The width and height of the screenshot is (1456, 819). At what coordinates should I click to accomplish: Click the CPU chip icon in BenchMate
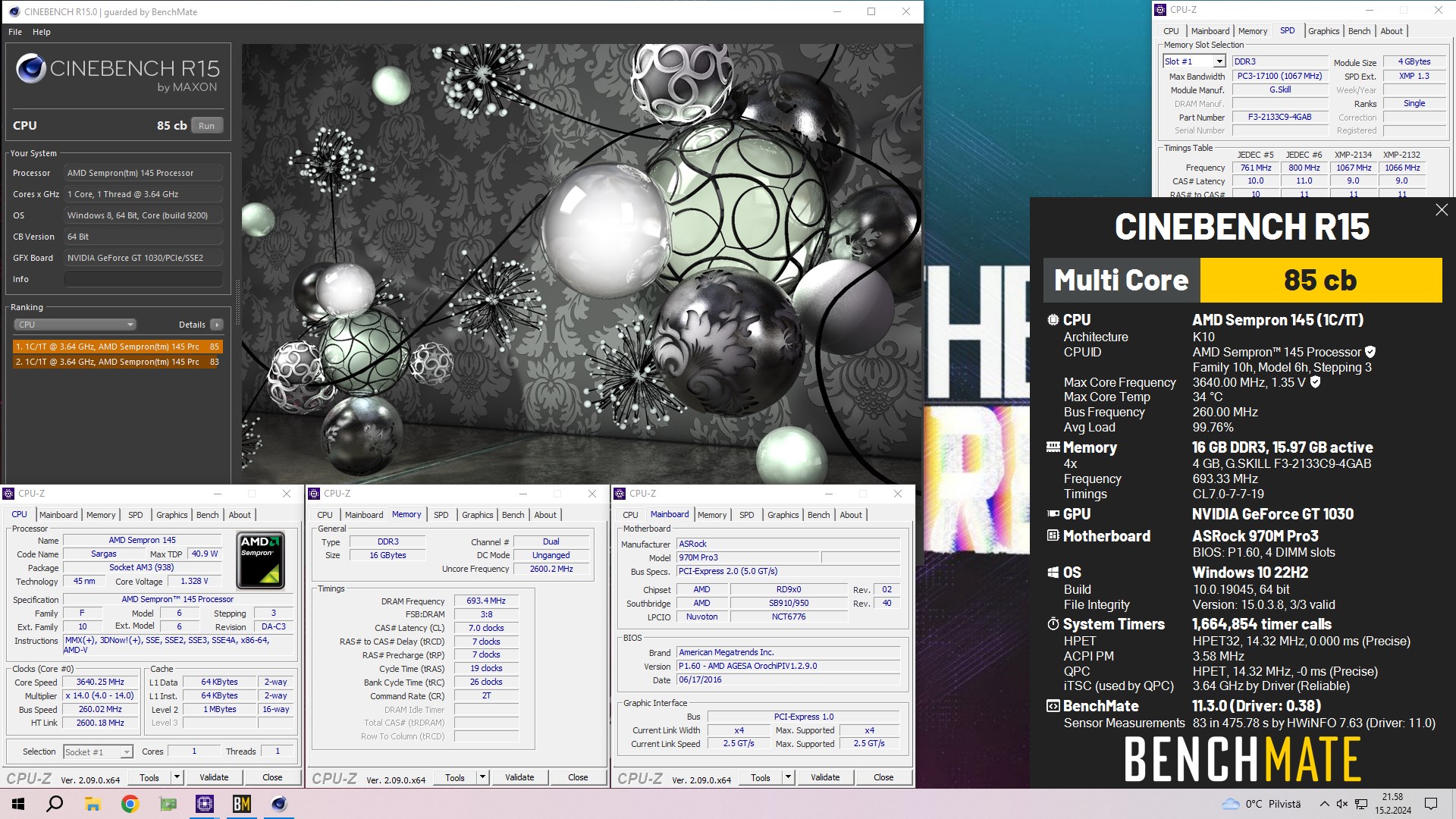[x=1053, y=320]
